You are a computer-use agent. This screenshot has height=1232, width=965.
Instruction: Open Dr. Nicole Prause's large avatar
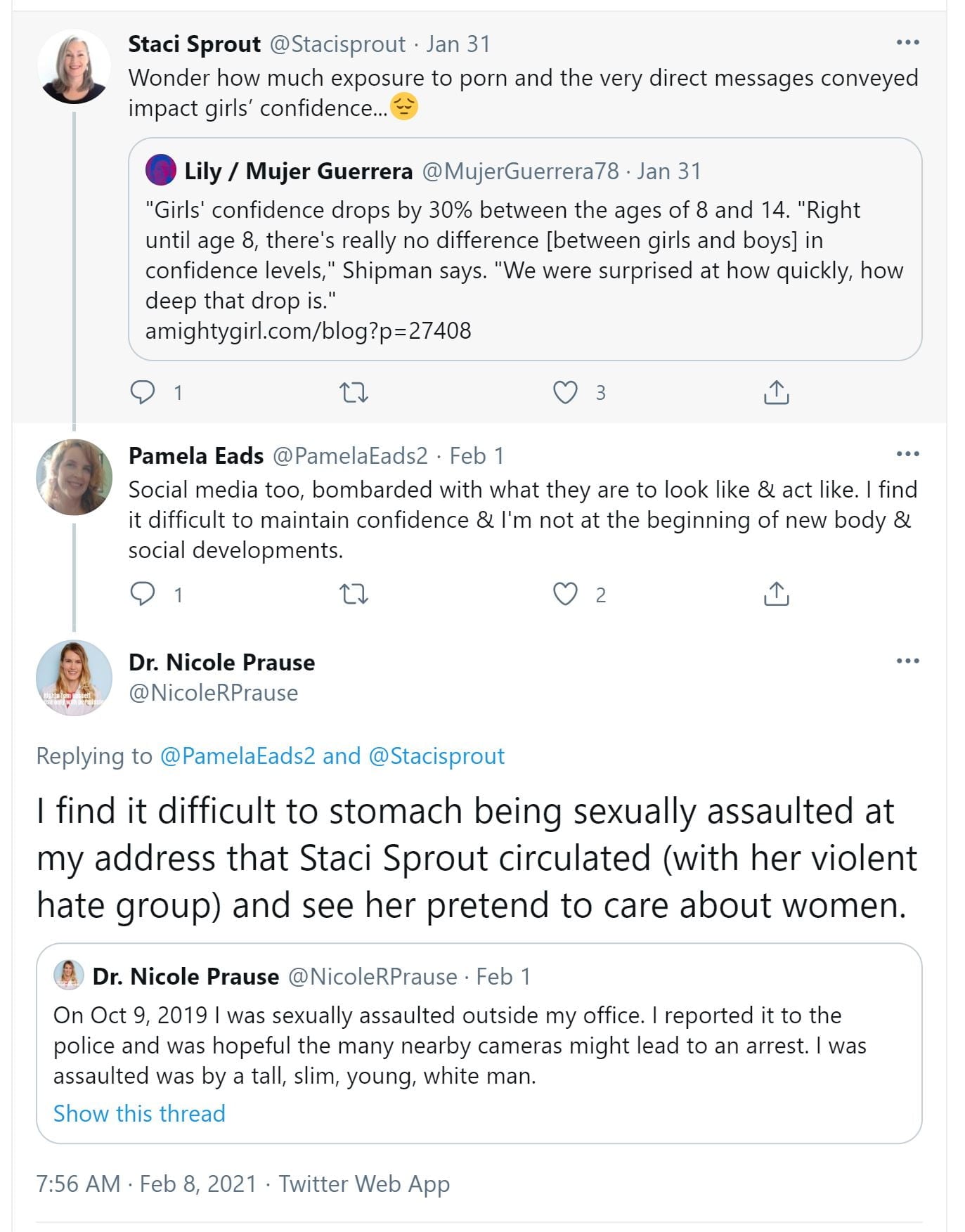pos(74,677)
